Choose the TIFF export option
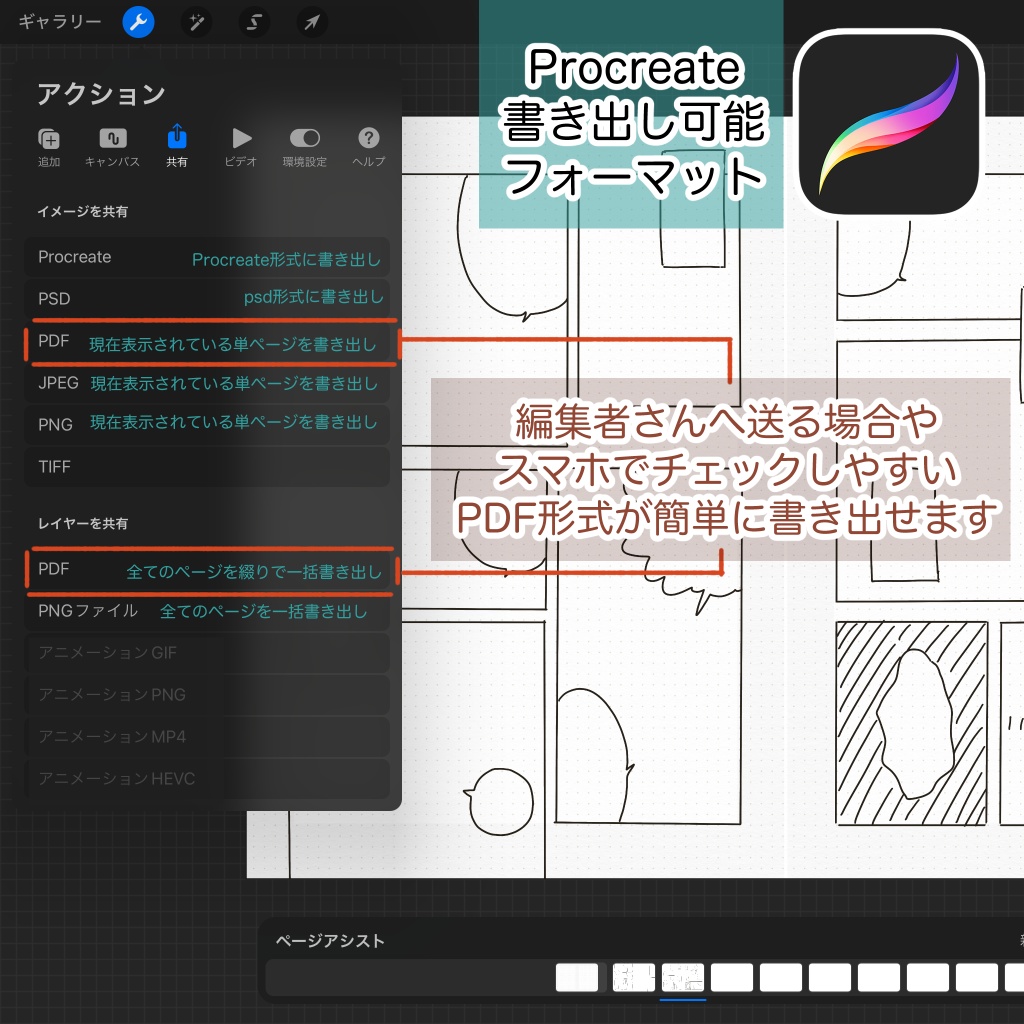 pyautogui.click(x=207, y=466)
